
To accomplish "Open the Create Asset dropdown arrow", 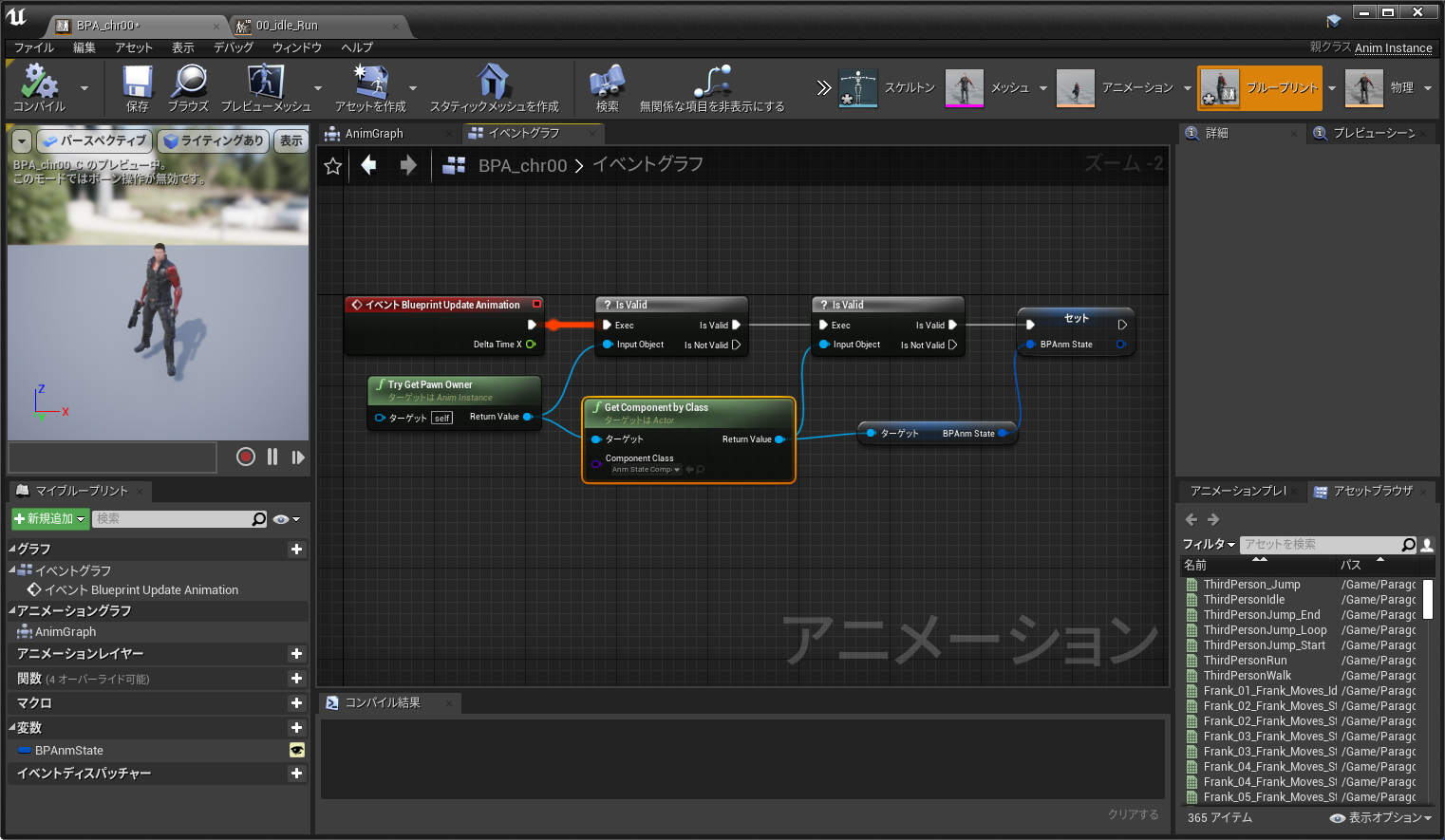I will pos(413,88).
